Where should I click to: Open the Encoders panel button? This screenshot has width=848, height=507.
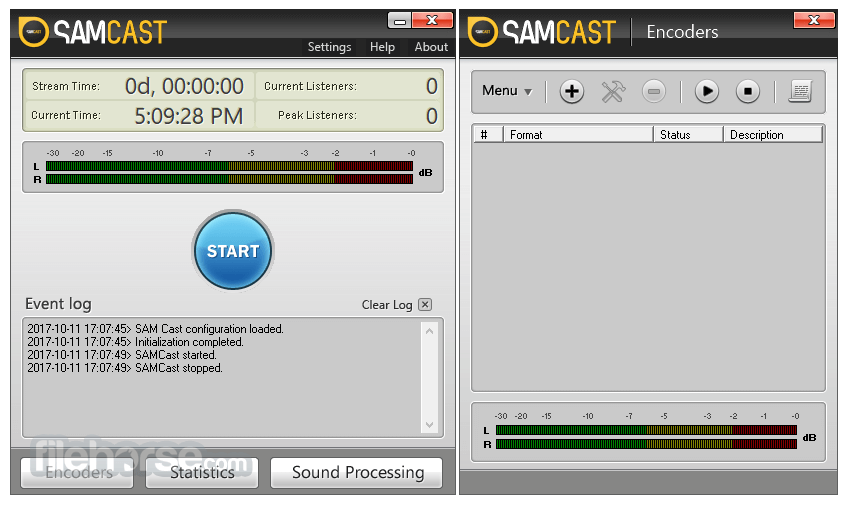(77, 472)
